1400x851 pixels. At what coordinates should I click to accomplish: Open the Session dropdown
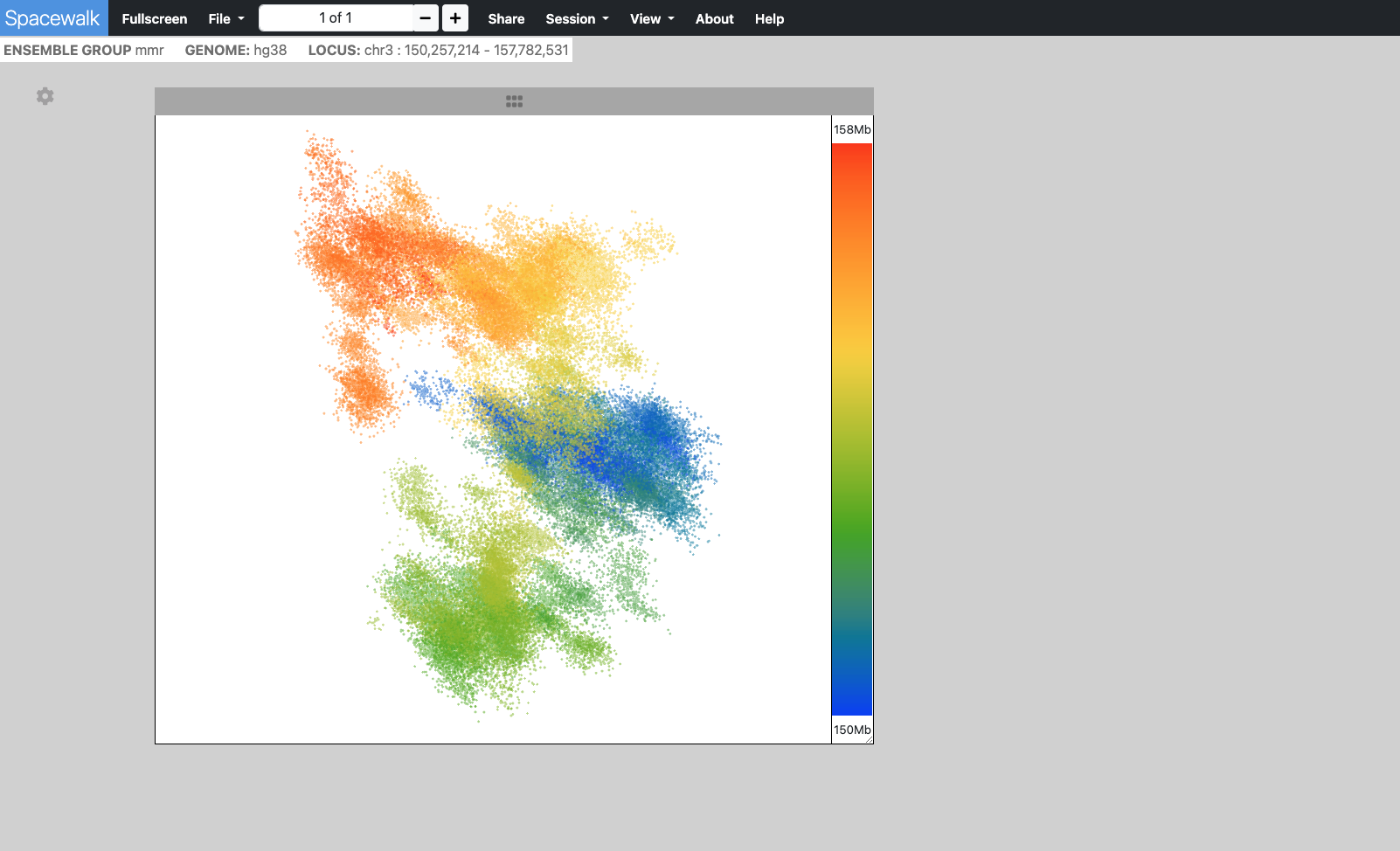click(x=577, y=18)
